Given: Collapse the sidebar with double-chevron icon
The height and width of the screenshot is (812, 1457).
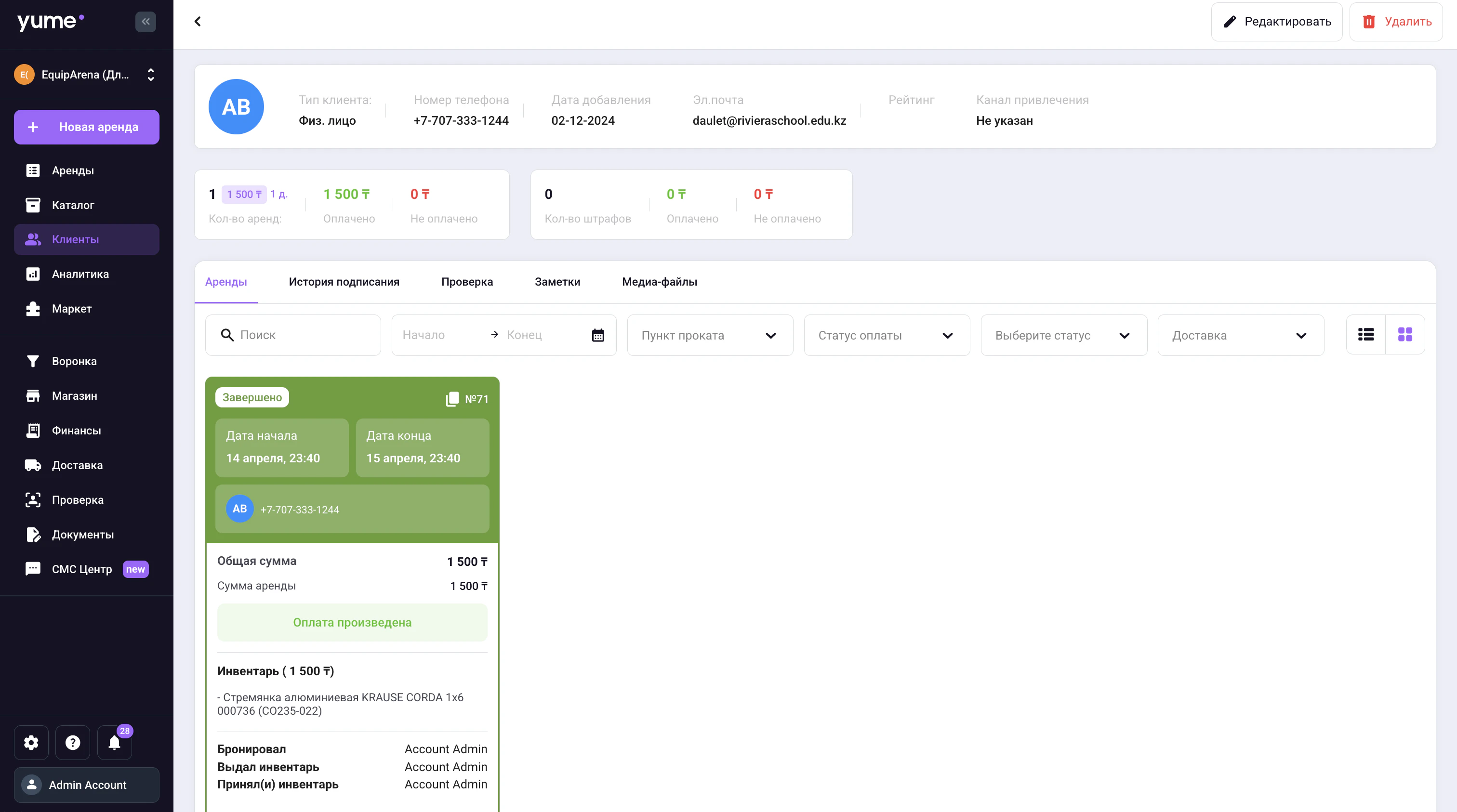Looking at the screenshot, I should 146,22.
